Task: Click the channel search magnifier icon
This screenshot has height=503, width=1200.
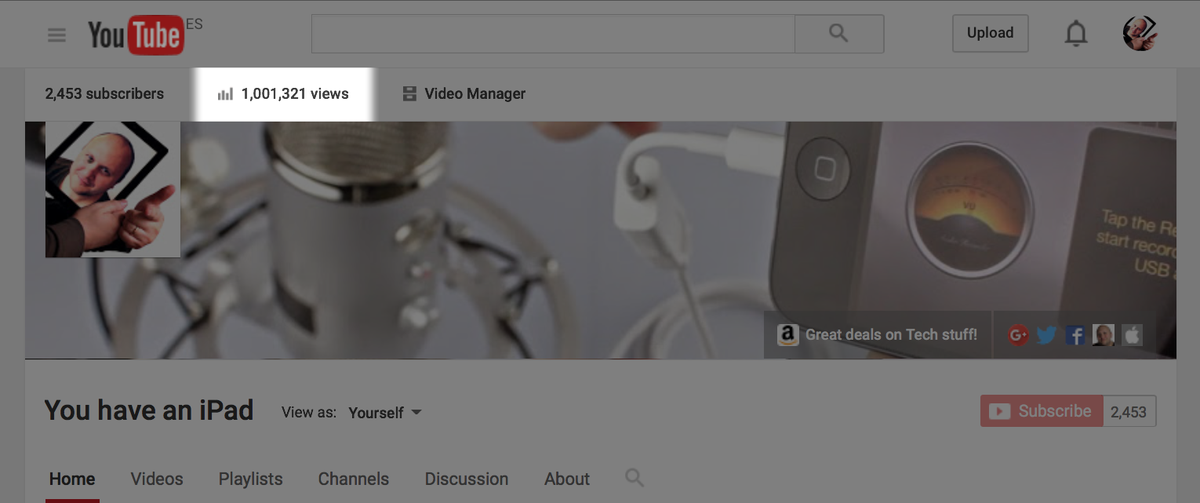Action: pyautogui.click(x=634, y=477)
